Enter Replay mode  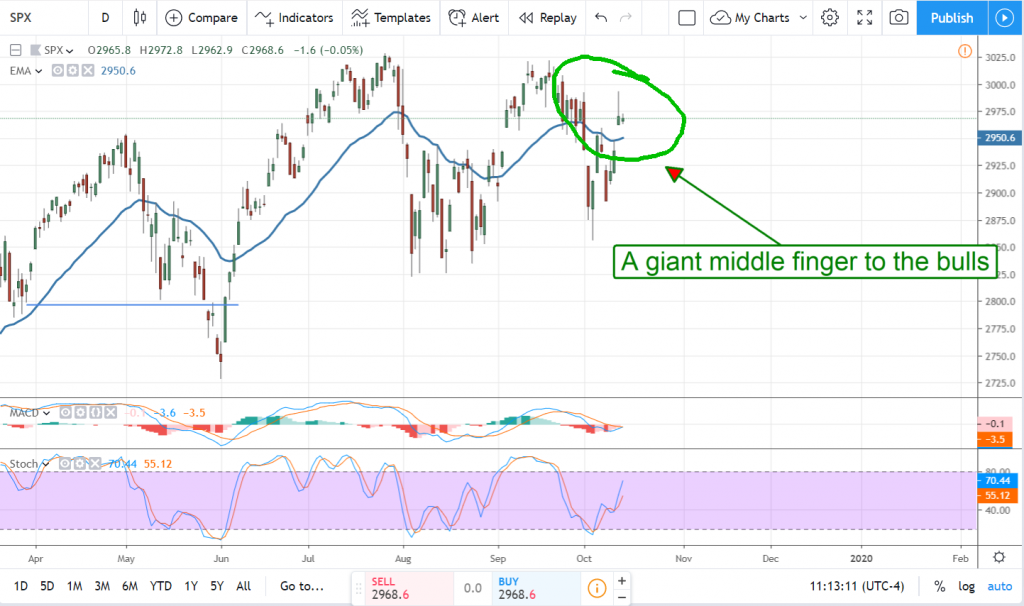click(x=546, y=17)
